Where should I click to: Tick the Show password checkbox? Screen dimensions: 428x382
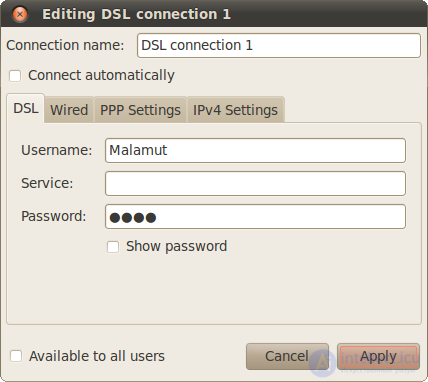[113, 247]
